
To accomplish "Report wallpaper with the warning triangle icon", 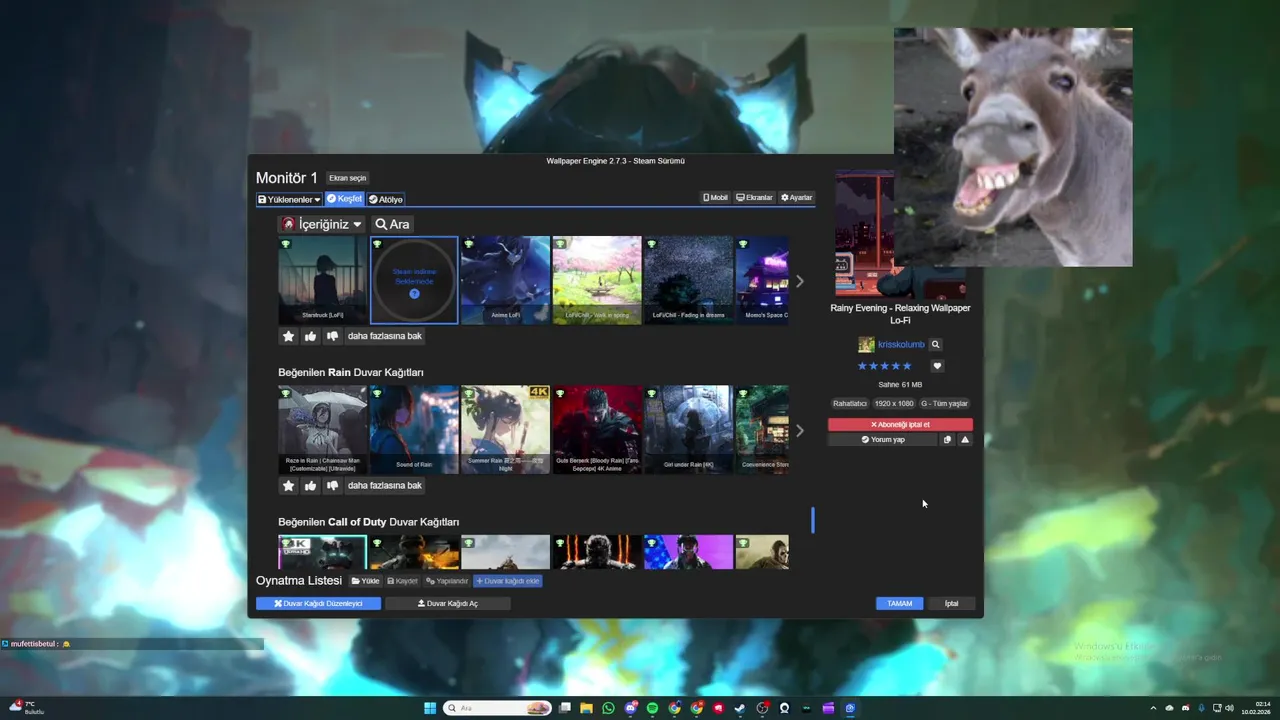I will (x=965, y=439).
